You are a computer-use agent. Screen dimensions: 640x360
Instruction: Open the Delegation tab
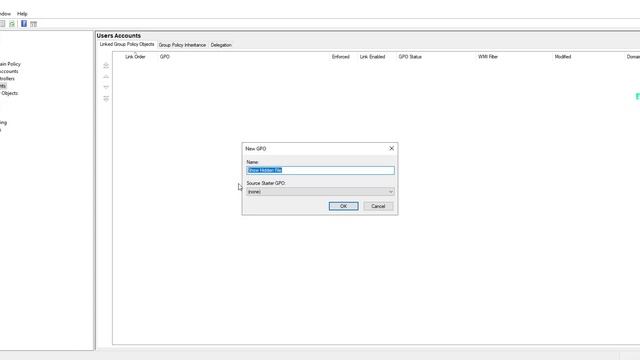point(221,45)
